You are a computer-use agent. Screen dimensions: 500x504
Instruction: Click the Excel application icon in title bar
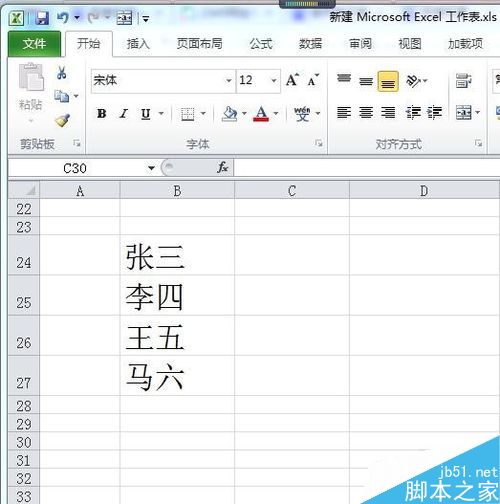tap(16, 18)
